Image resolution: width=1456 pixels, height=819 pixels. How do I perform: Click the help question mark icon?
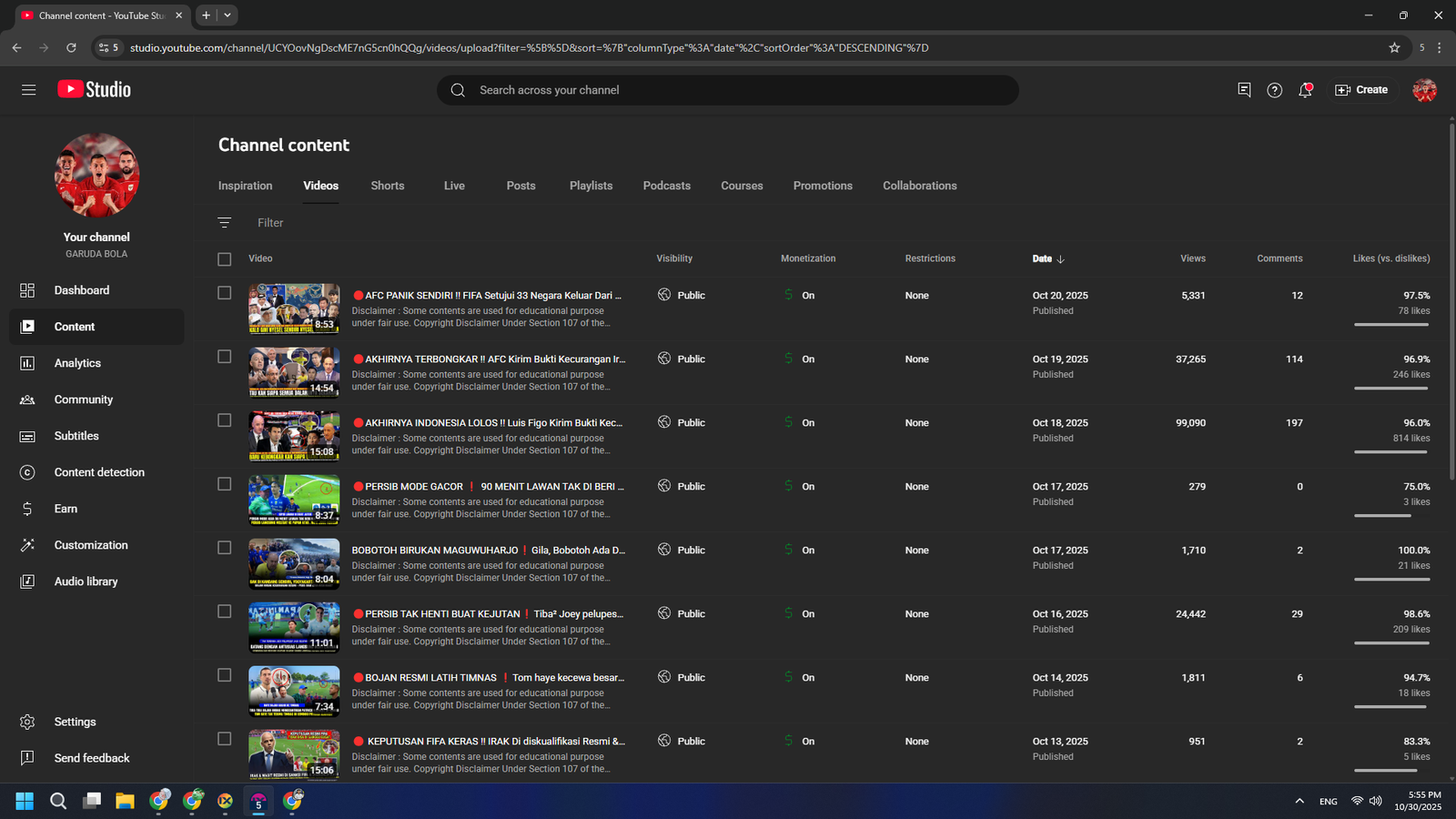pyautogui.click(x=1274, y=90)
